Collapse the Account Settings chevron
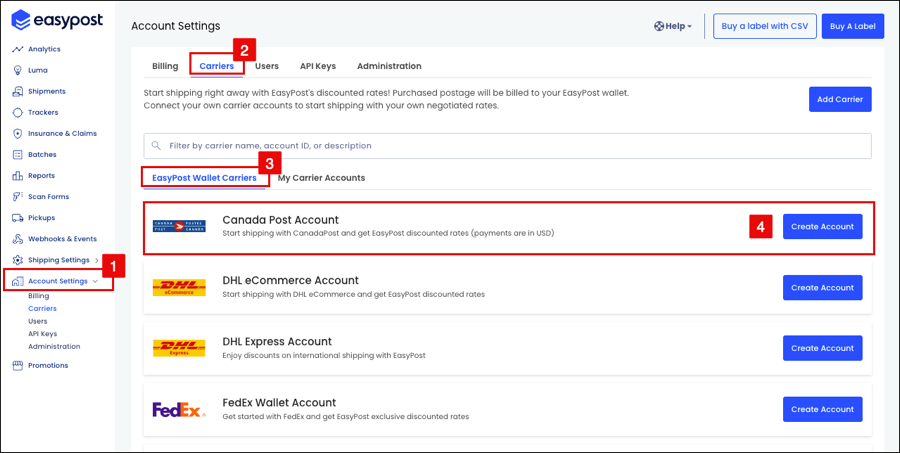Screen dimensions: 900x453 [x=95, y=281]
